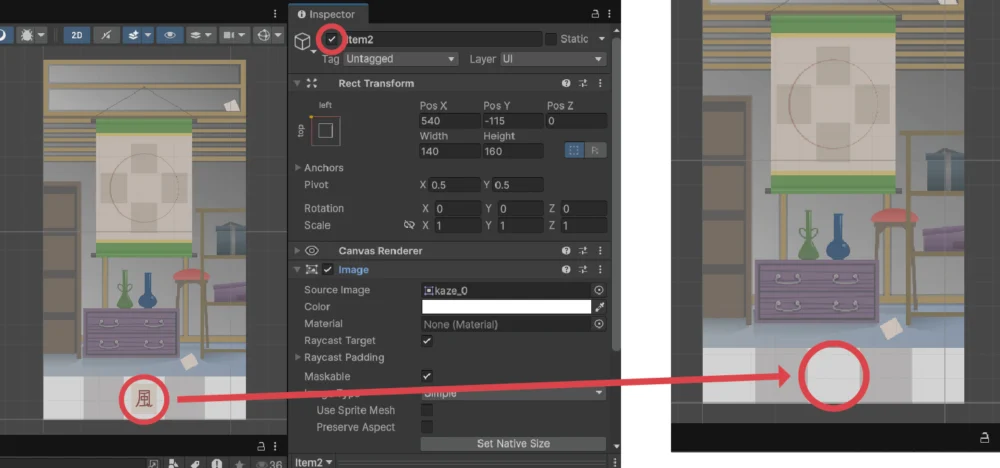Click the Rect Transform help icon

click(567, 84)
